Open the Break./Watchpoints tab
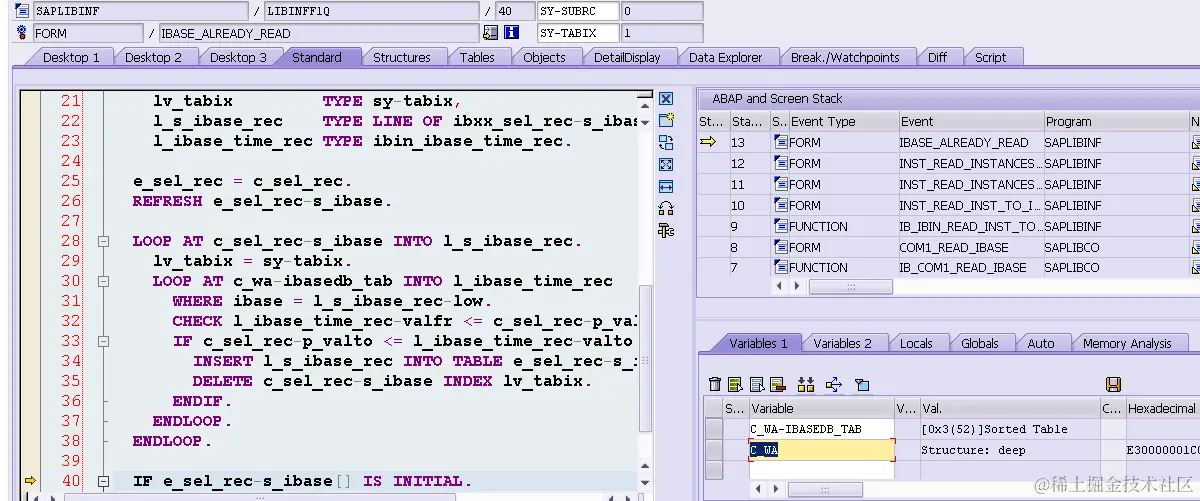Image resolution: width=1200 pixels, height=501 pixels. tap(845, 57)
